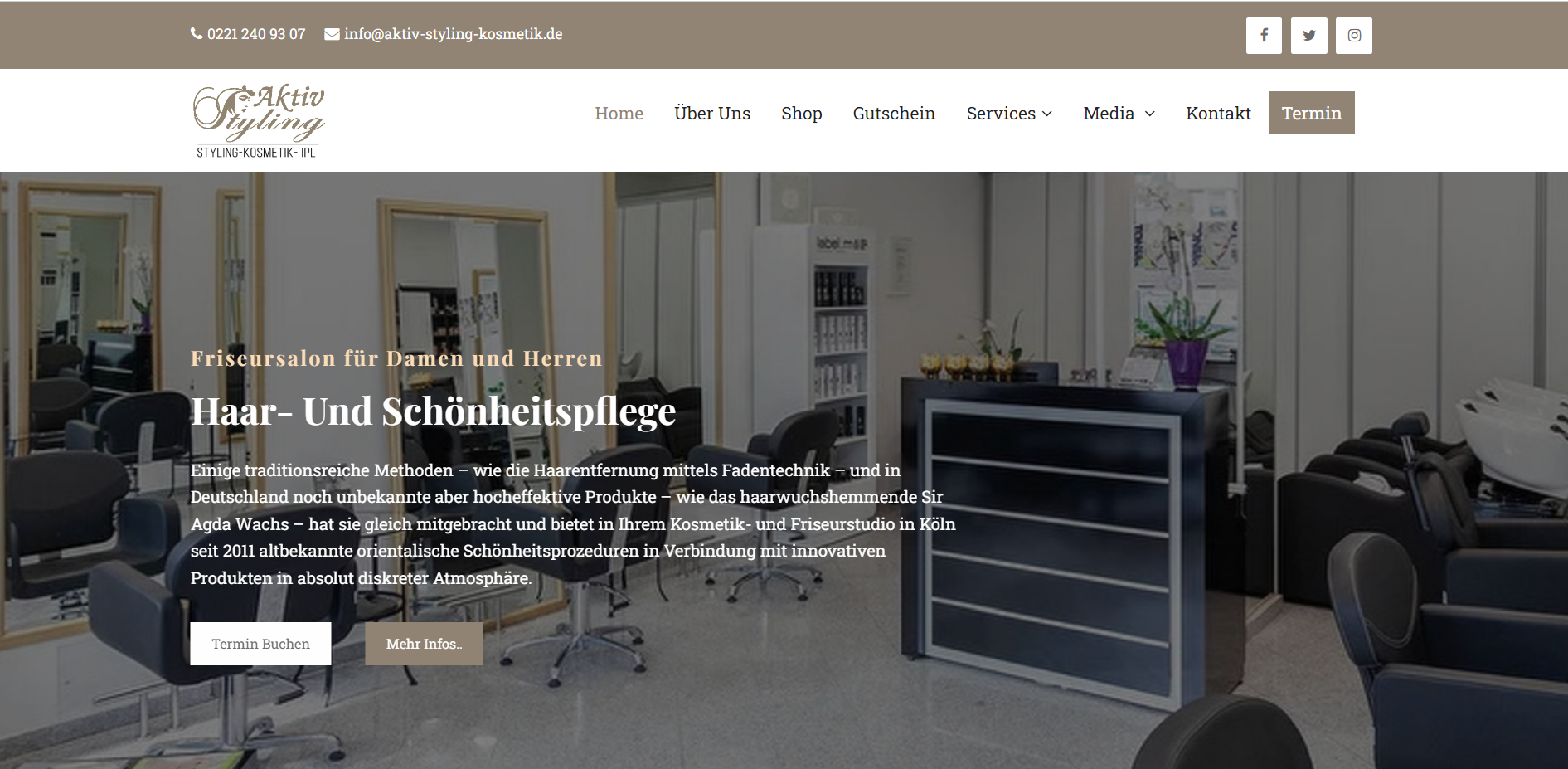Image resolution: width=1568 pixels, height=769 pixels.
Task: Click the Termin Buchen button
Action: (x=260, y=644)
